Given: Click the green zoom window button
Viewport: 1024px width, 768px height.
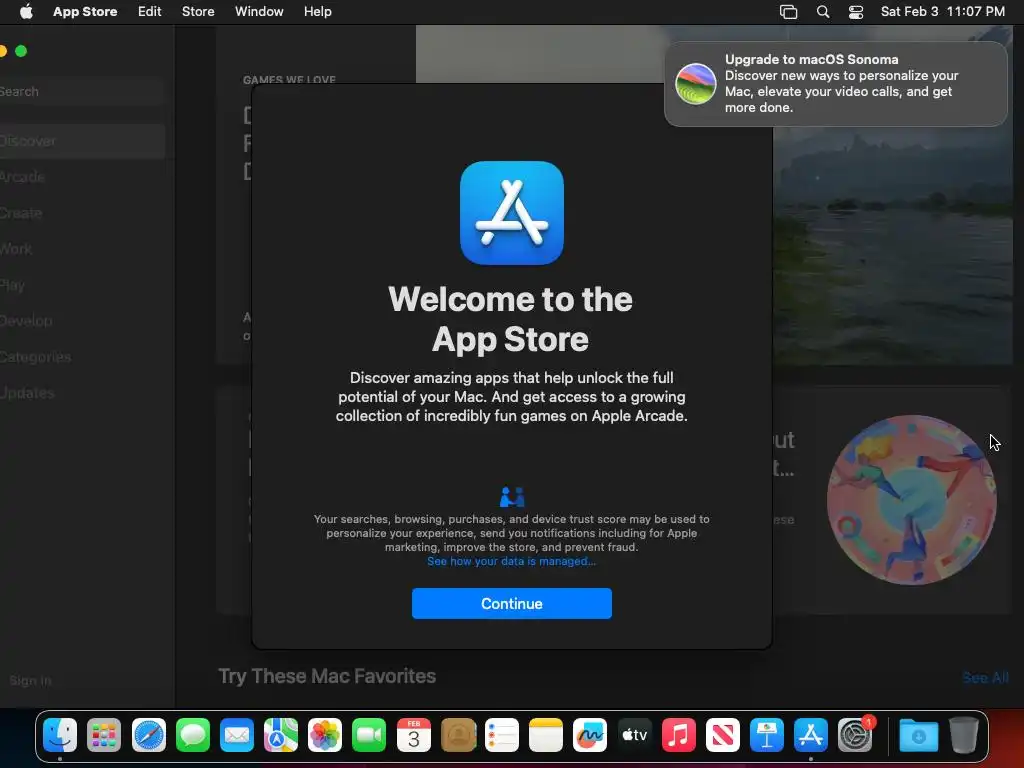Looking at the screenshot, I should tap(21, 51).
